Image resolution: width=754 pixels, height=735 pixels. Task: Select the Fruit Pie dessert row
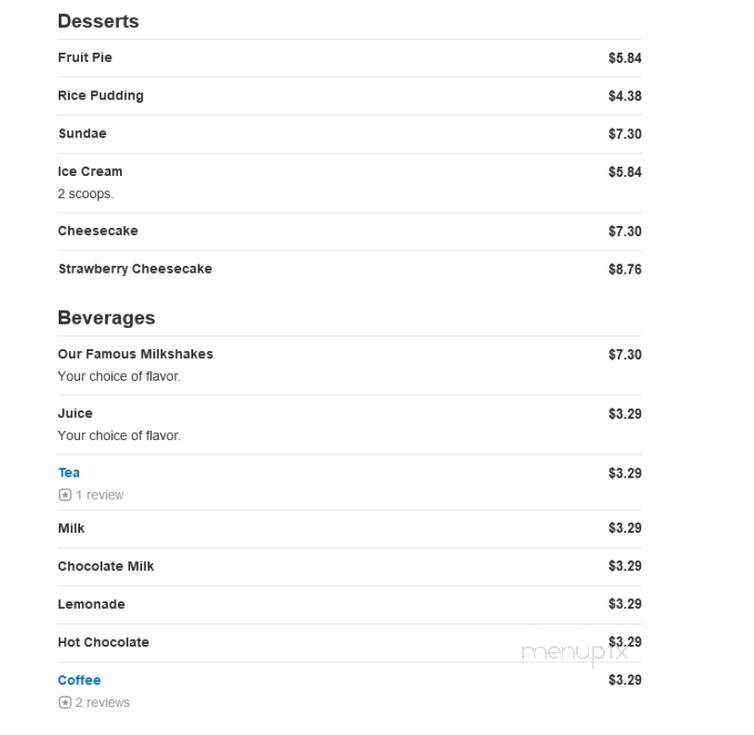350,58
